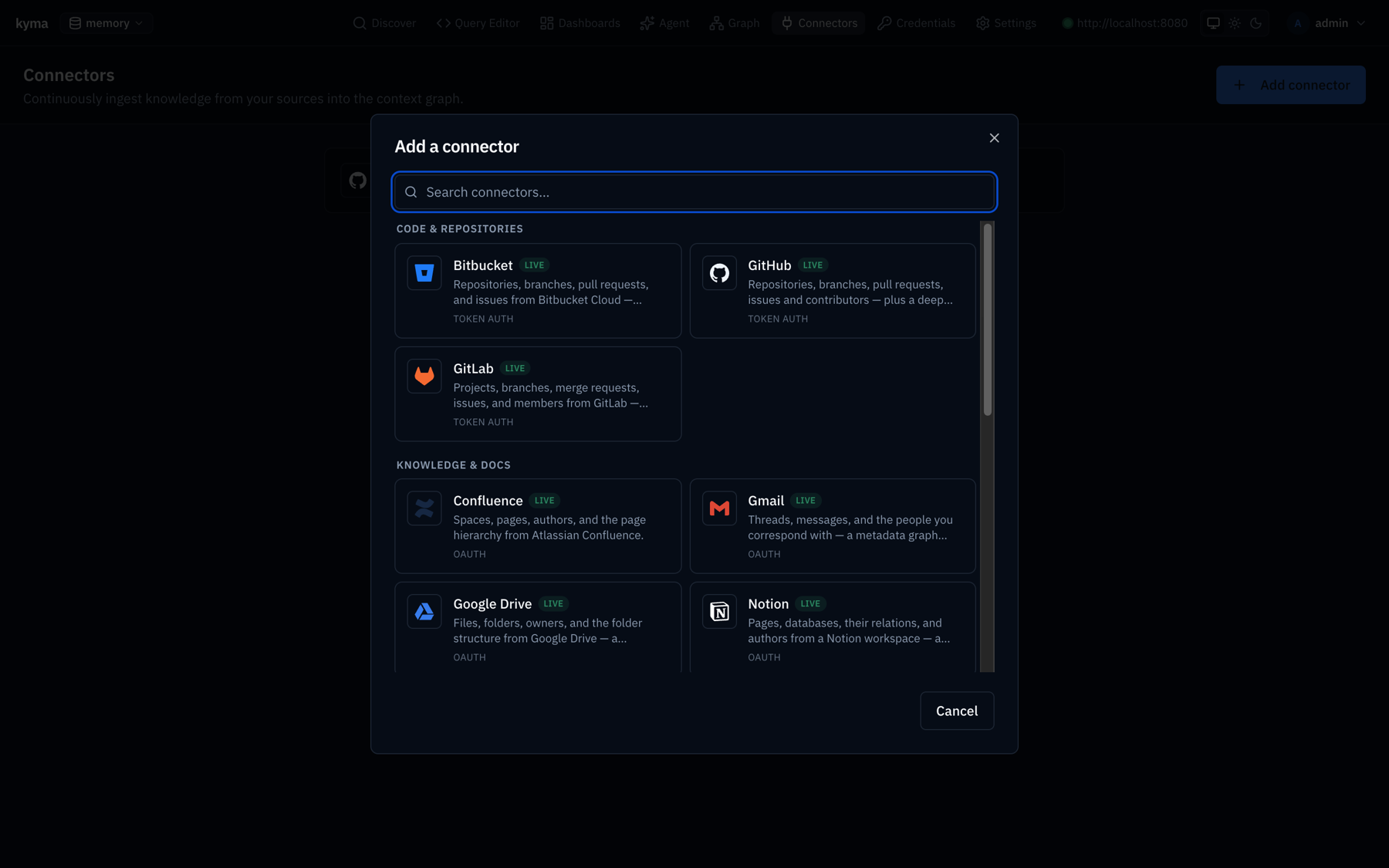Image resolution: width=1389 pixels, height=868 pixels.
Task: Click the http://localhost:8080 server link
Action: click(1132, 23)
